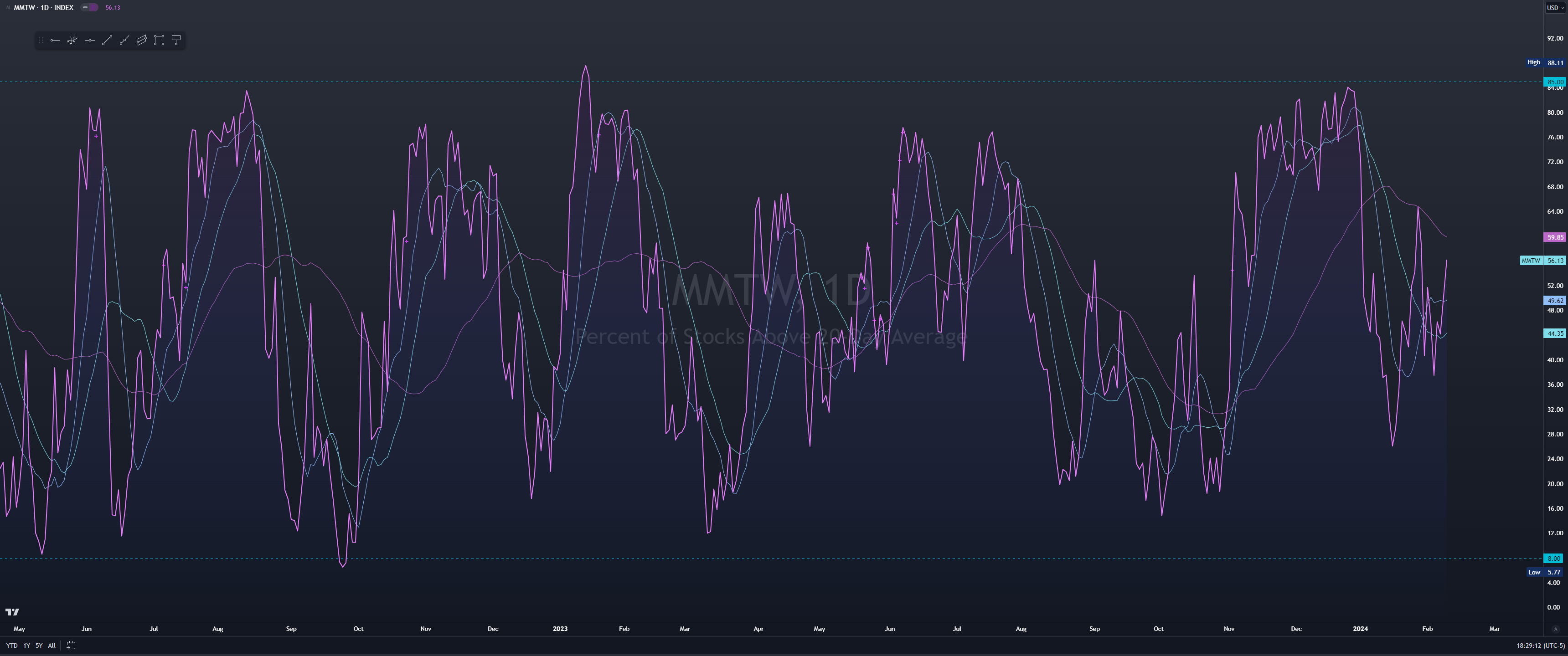This screenshot has width=1568, height=656.
Task: Switch range to YTD
Action: 11,645
